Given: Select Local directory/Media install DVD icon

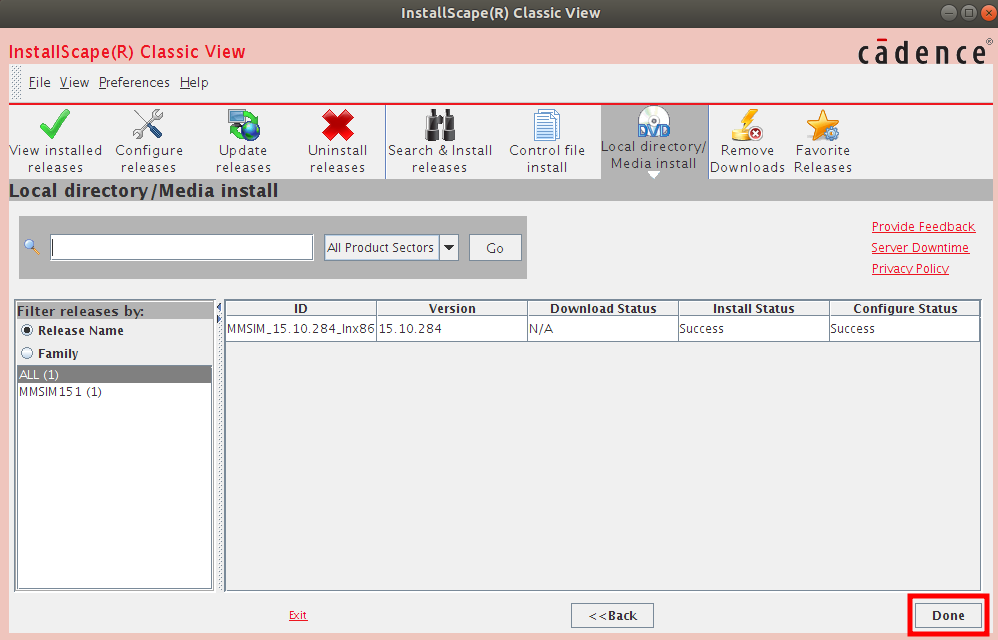Looking at the screenshot, I should [x=654, y=140].
